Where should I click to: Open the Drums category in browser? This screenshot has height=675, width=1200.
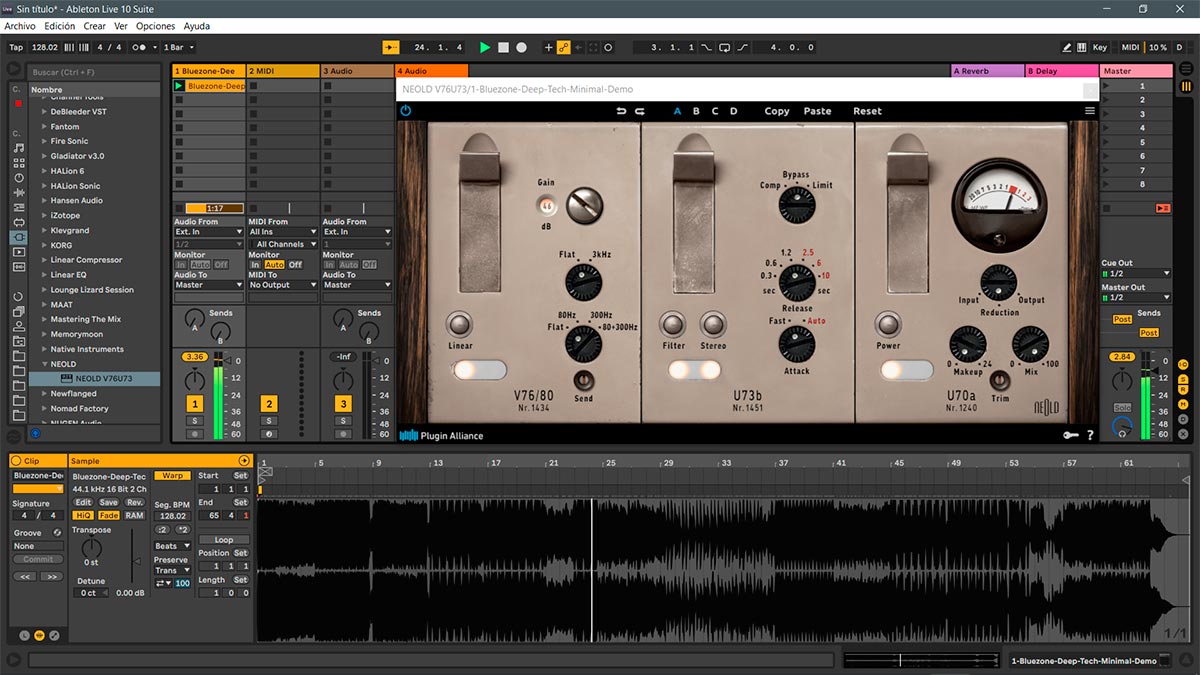19,163
